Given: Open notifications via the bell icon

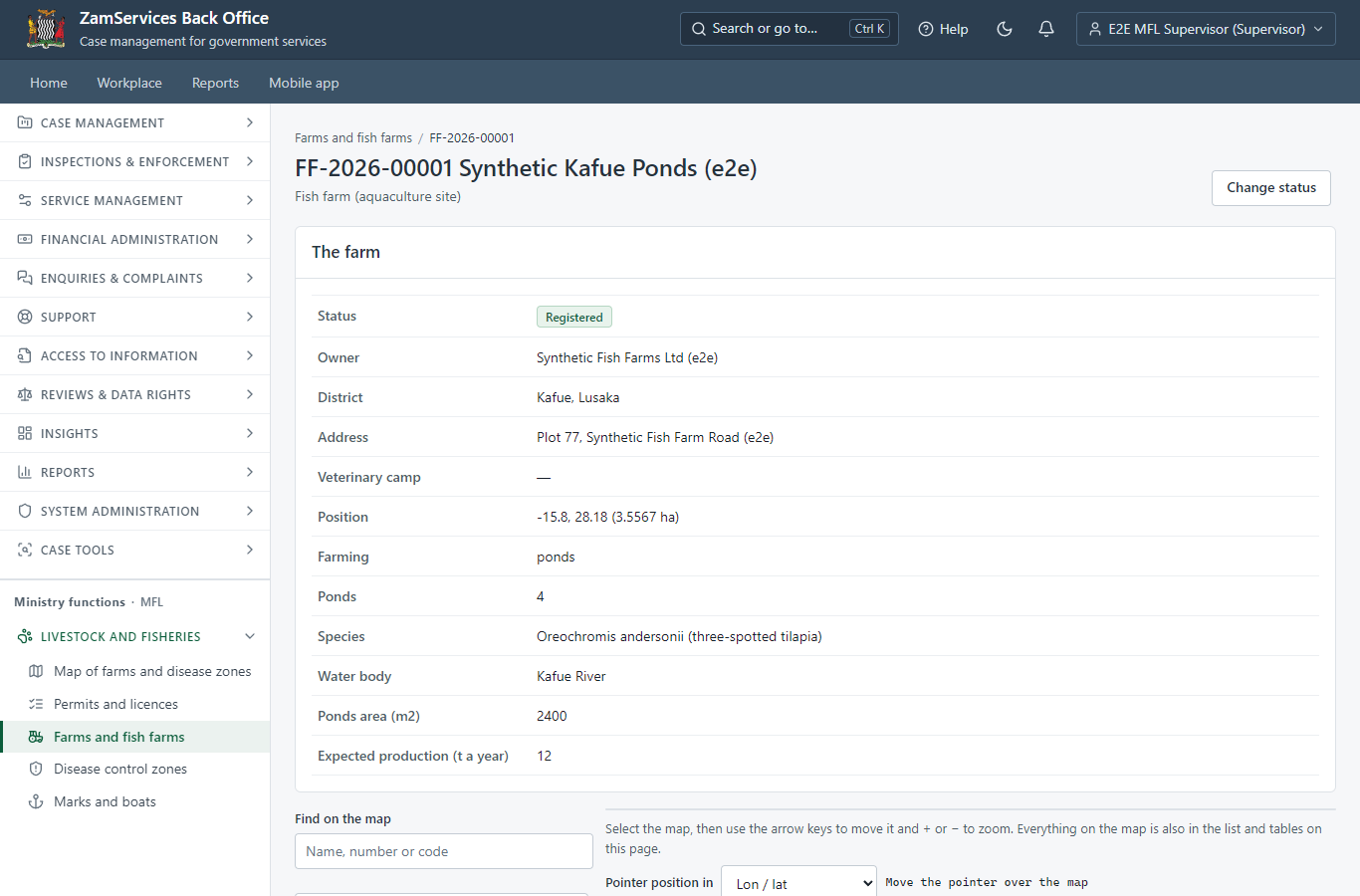Looking at the screenshot, I should [x=1046, y=29].
